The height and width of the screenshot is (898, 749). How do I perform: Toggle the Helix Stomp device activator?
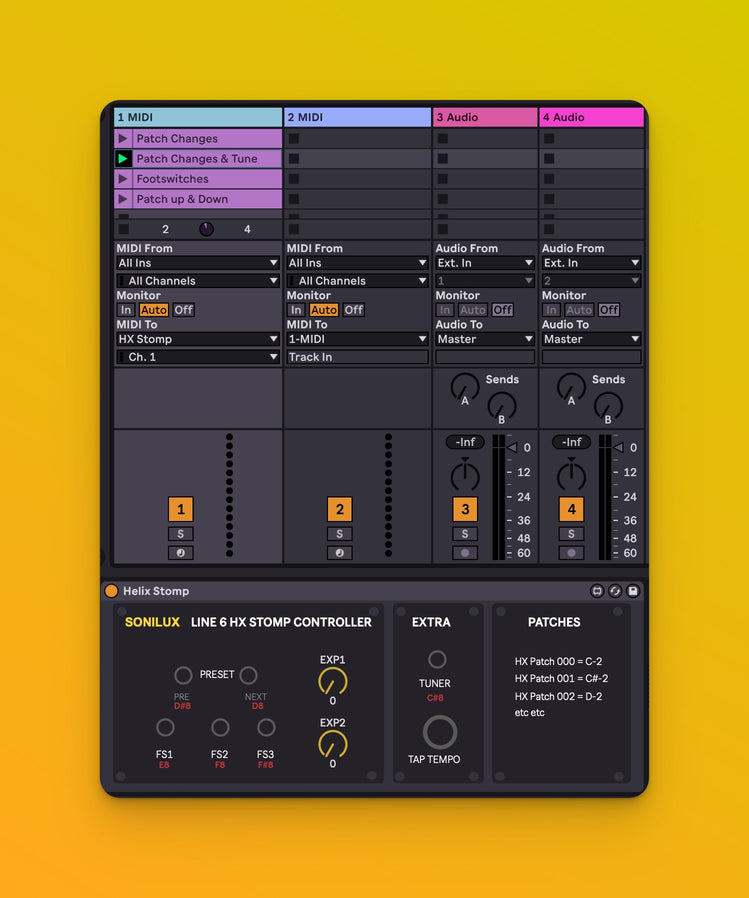111,591
